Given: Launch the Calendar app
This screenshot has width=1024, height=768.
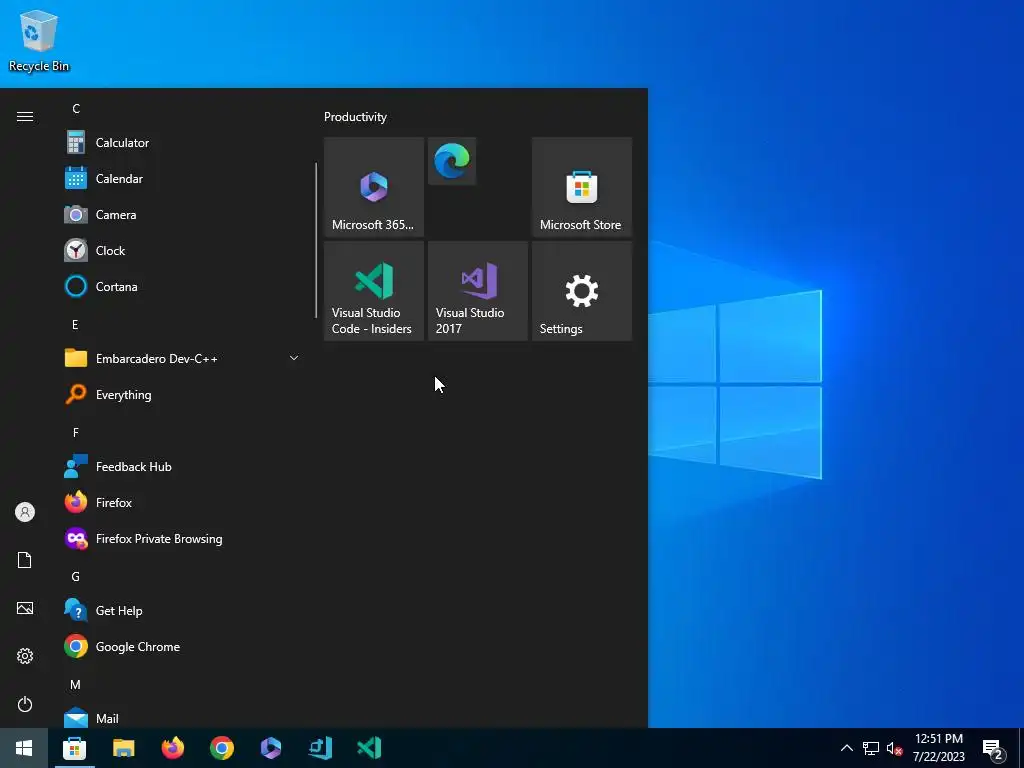Looking at the screenshot, I should point(183,178).
